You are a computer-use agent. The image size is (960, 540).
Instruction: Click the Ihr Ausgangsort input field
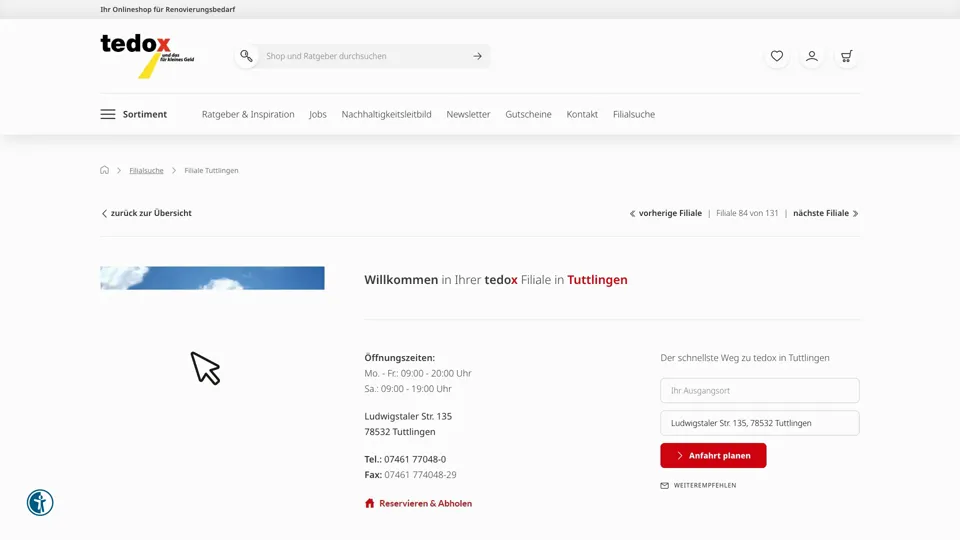pos(760,391)
